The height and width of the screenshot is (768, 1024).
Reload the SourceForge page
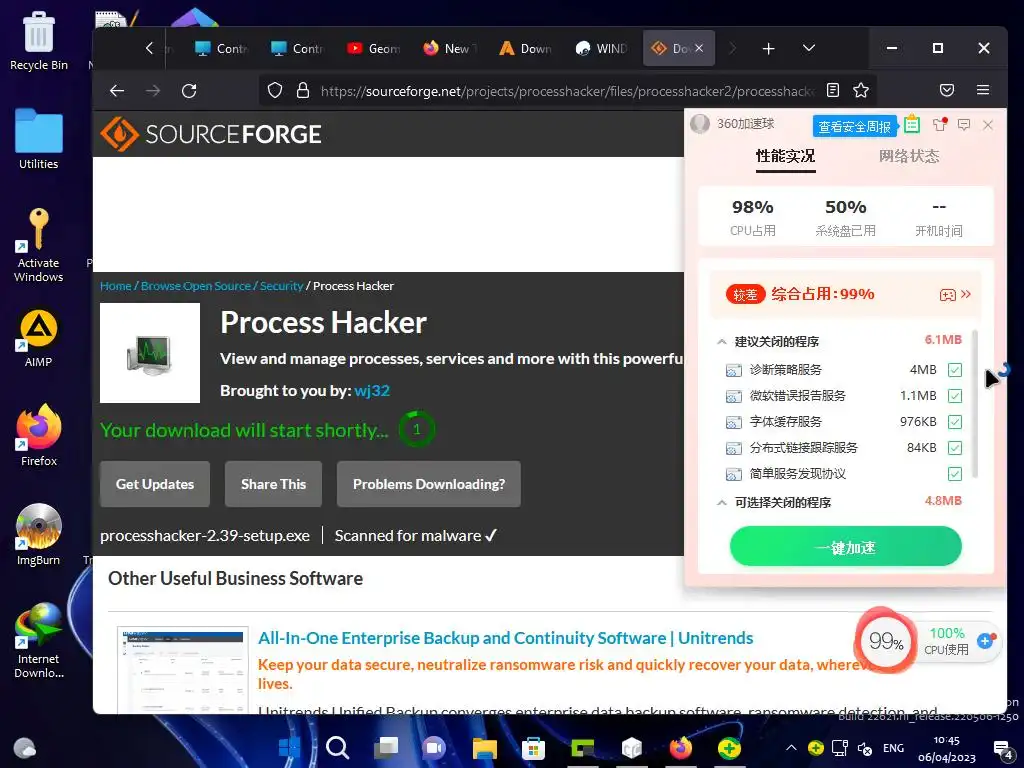(x=189, y=91)
